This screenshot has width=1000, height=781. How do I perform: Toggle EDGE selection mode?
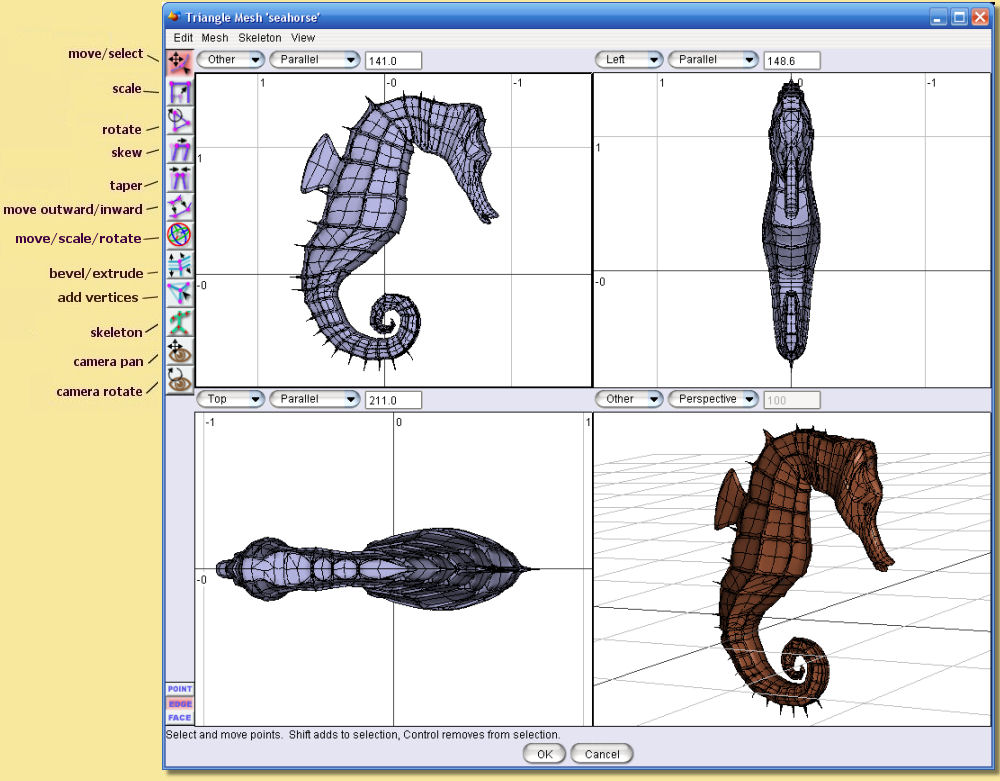pos(180,703)
